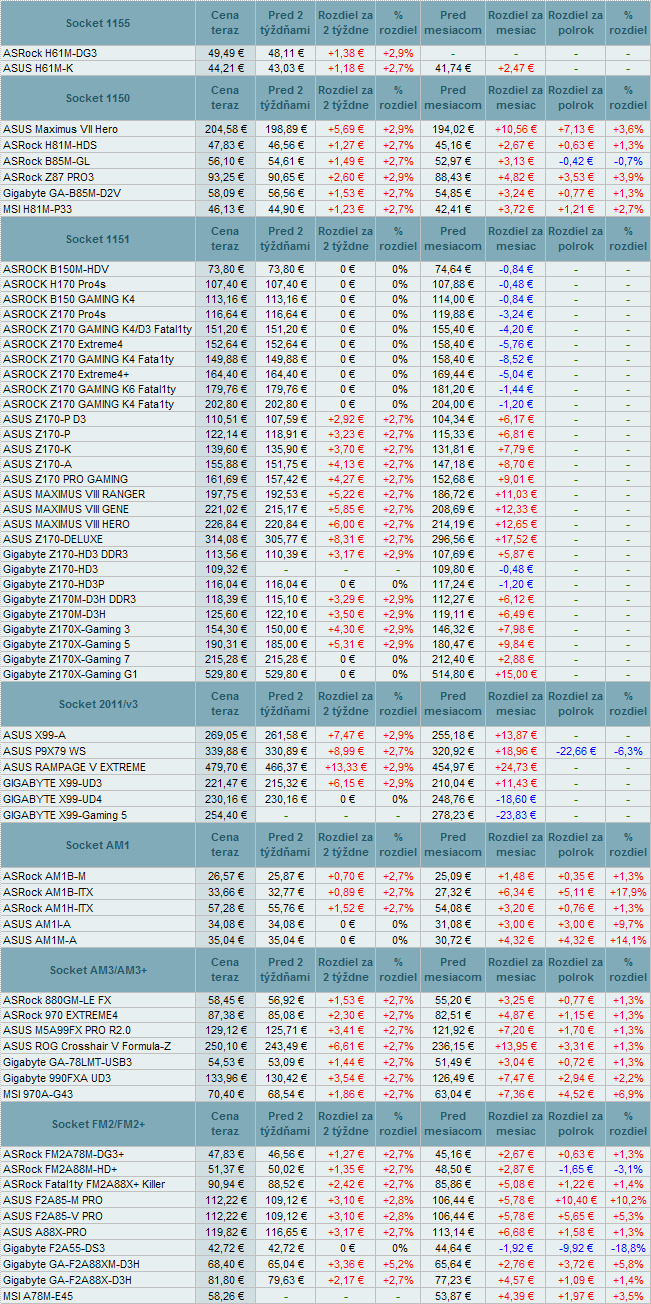Select ASRock B85M-GL in the table
The width and height of the screenshot is (651, 1304).
coord(47,160)
